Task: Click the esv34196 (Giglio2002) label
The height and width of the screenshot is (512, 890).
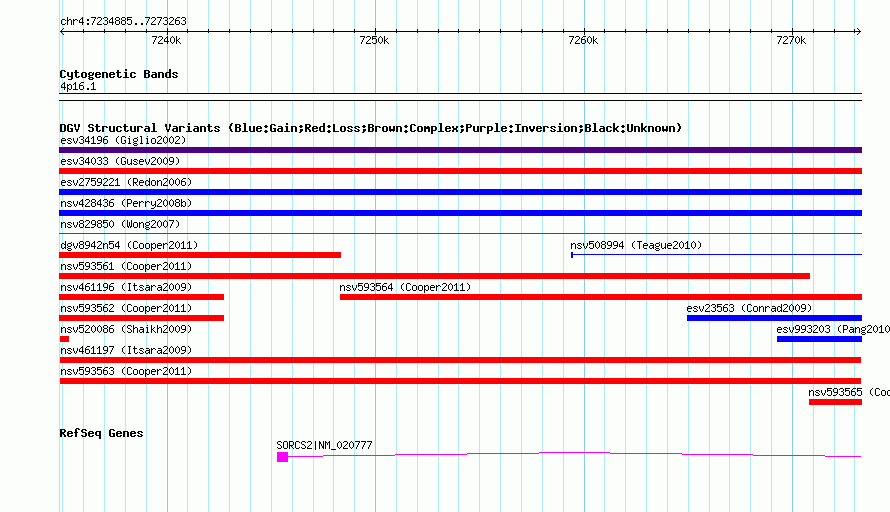Action: pyautogui.click(x=123, y=140)
